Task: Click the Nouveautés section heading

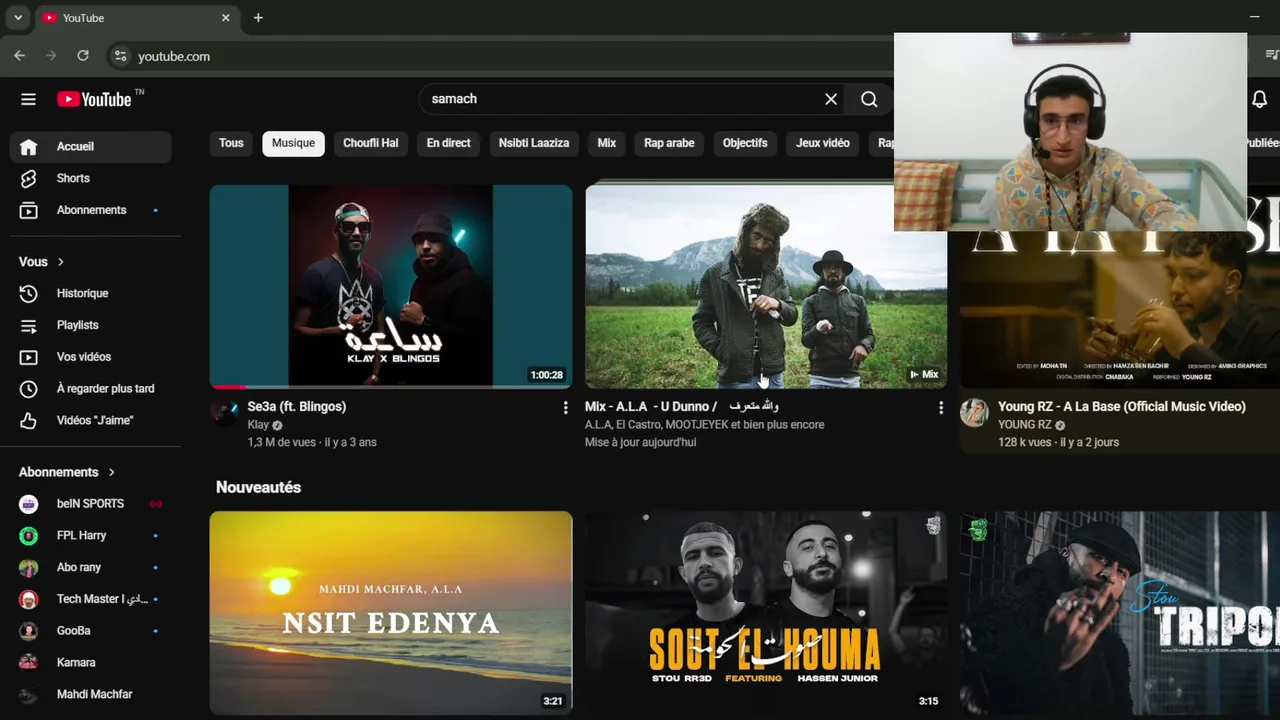Action: pos(258,488)
